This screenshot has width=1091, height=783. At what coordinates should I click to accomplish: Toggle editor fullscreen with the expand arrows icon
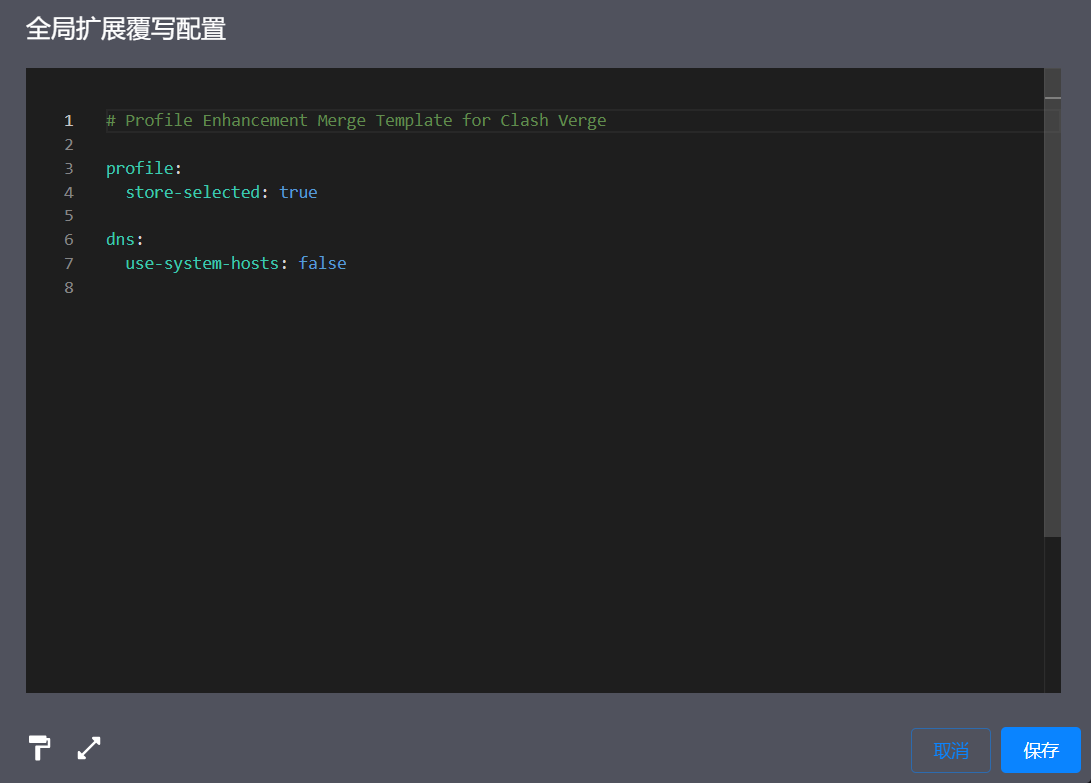pyautogui.click(x=89, y=747)
